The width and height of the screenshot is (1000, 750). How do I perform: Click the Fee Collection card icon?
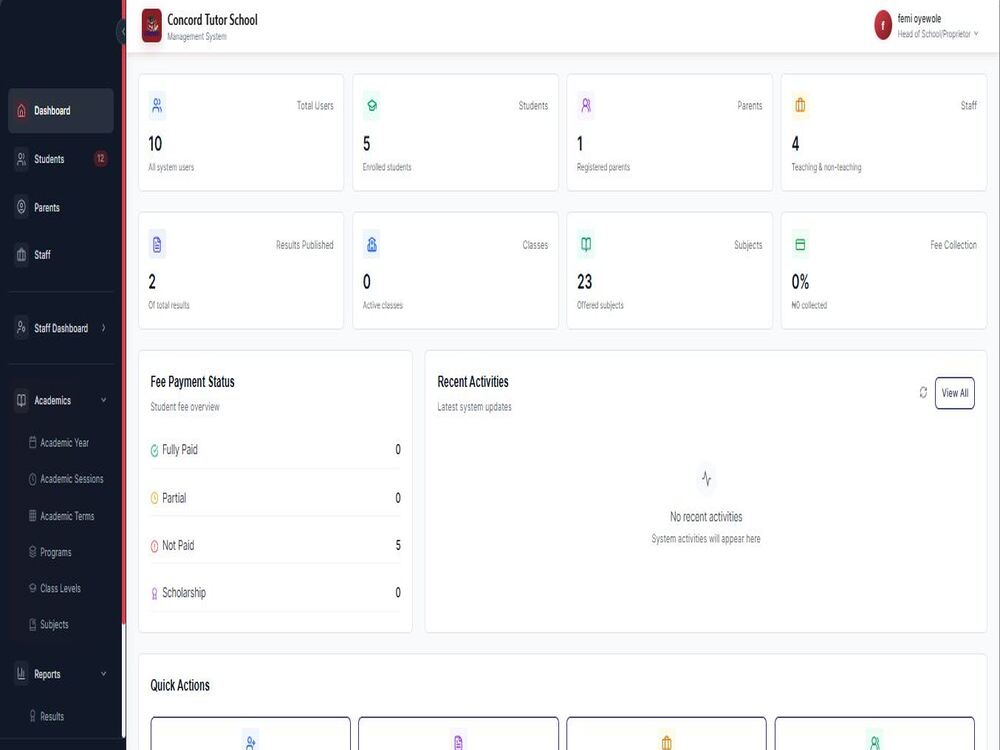coord(800,244)
